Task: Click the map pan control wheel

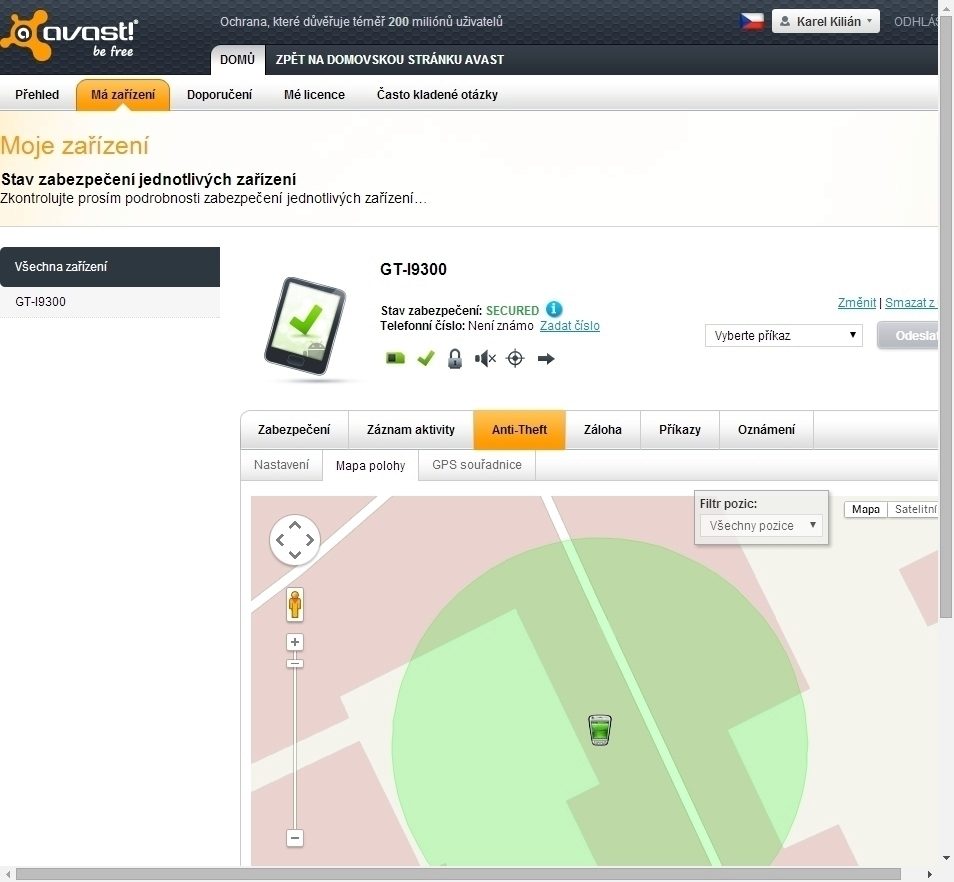Action: [x=295, y=540]
